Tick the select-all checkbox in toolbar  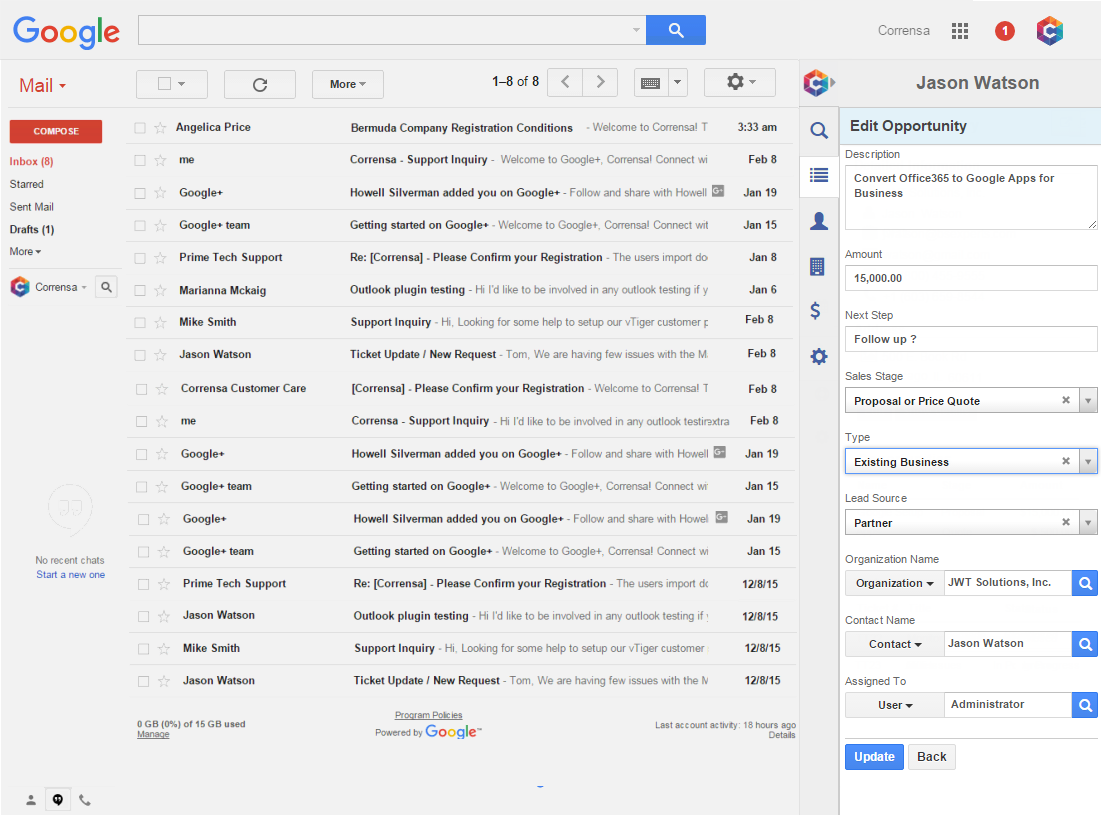click(x=164, y=84)
